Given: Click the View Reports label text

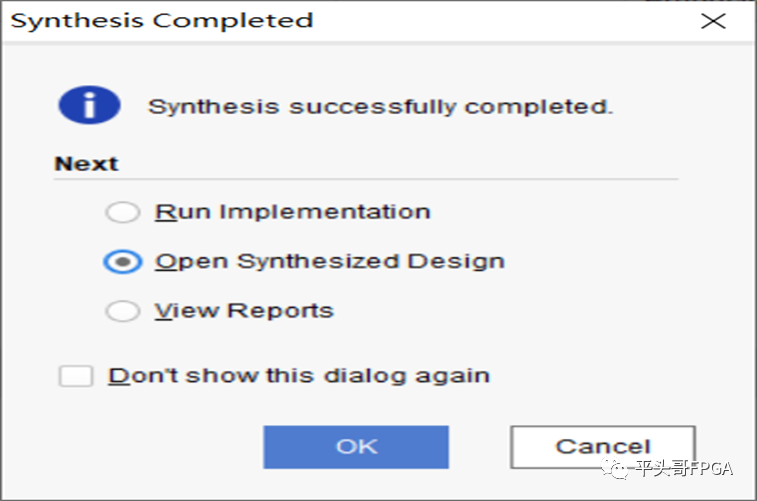Looking at the screenshot, I should click(x=243, y=311).
